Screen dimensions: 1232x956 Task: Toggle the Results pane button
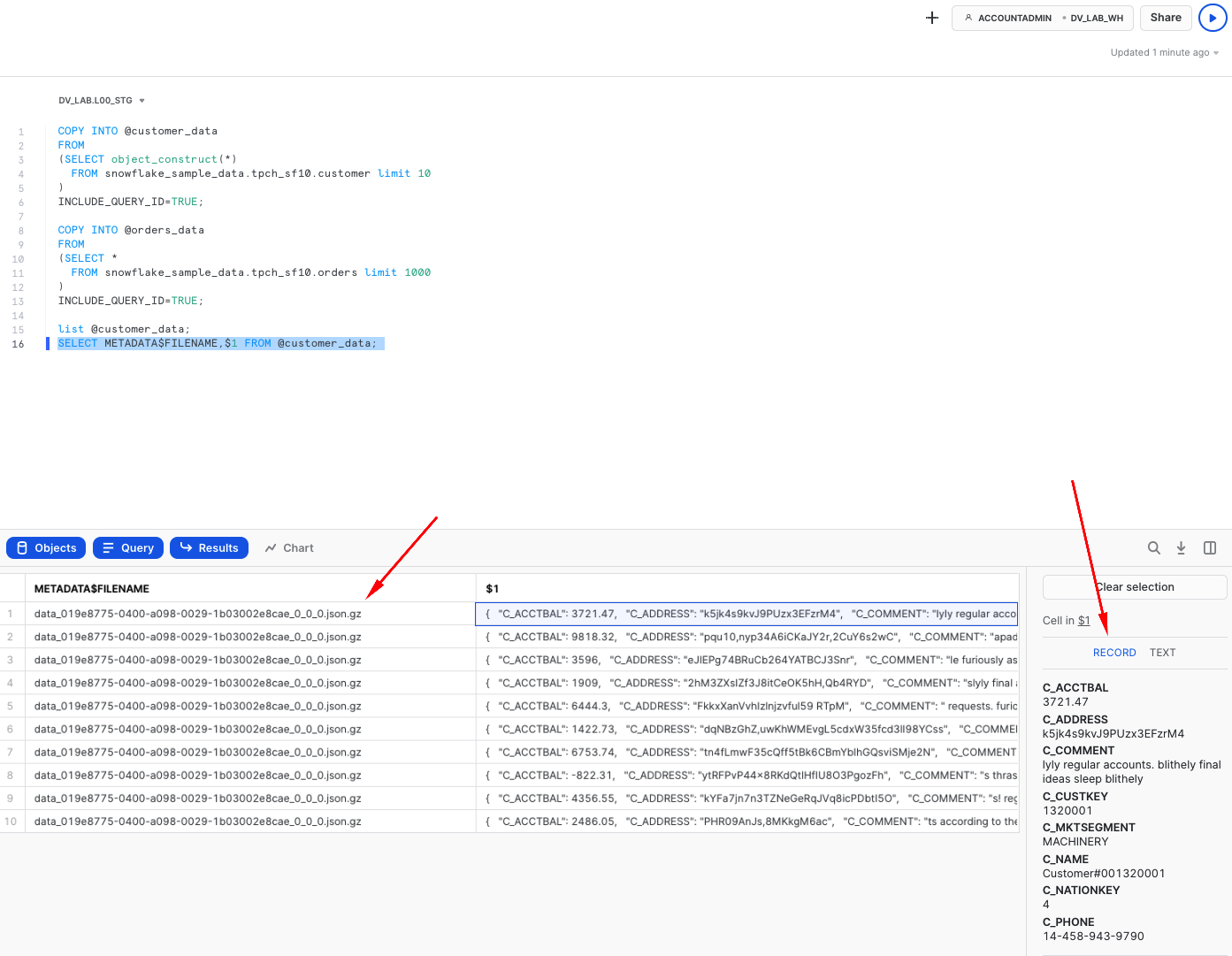[209, 548]
